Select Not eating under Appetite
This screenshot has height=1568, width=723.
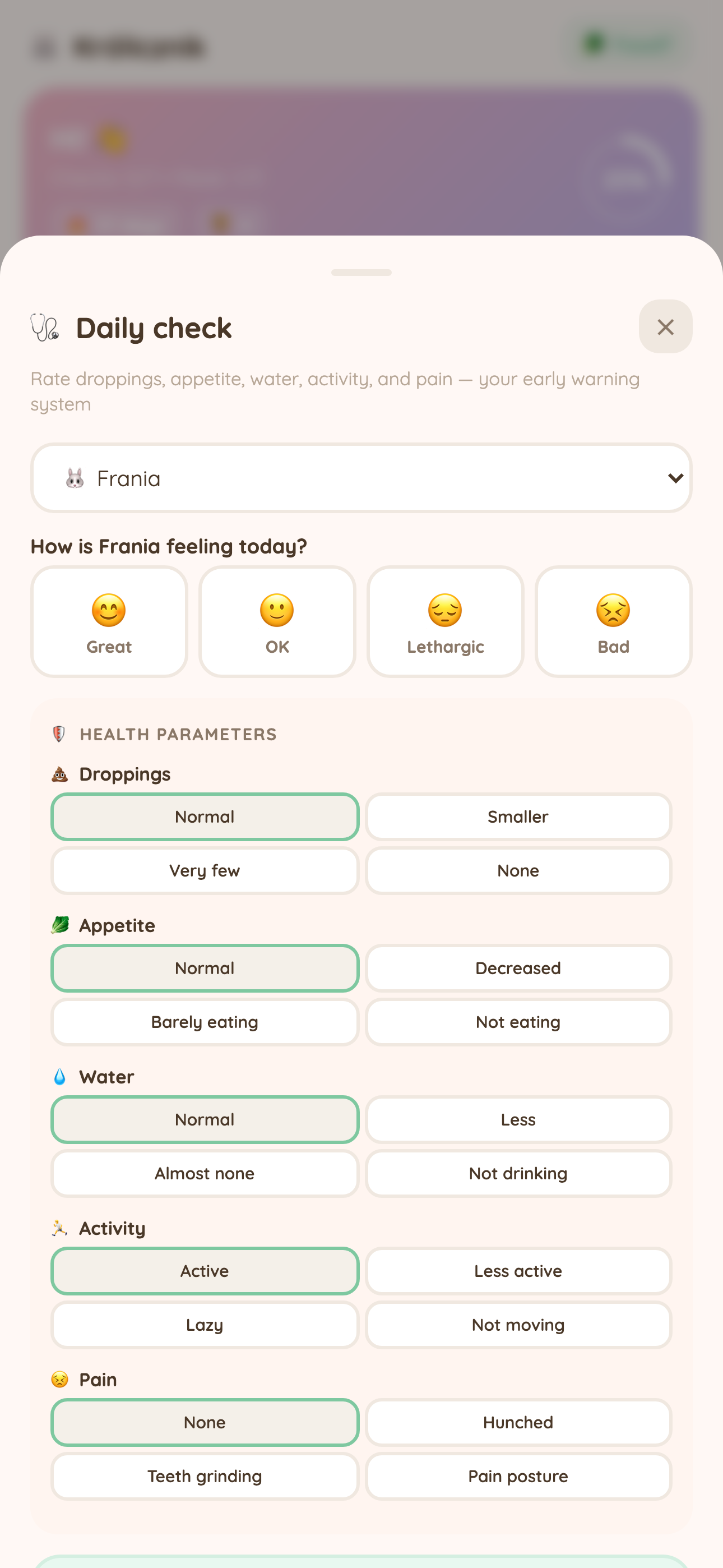coord(518,1022)
